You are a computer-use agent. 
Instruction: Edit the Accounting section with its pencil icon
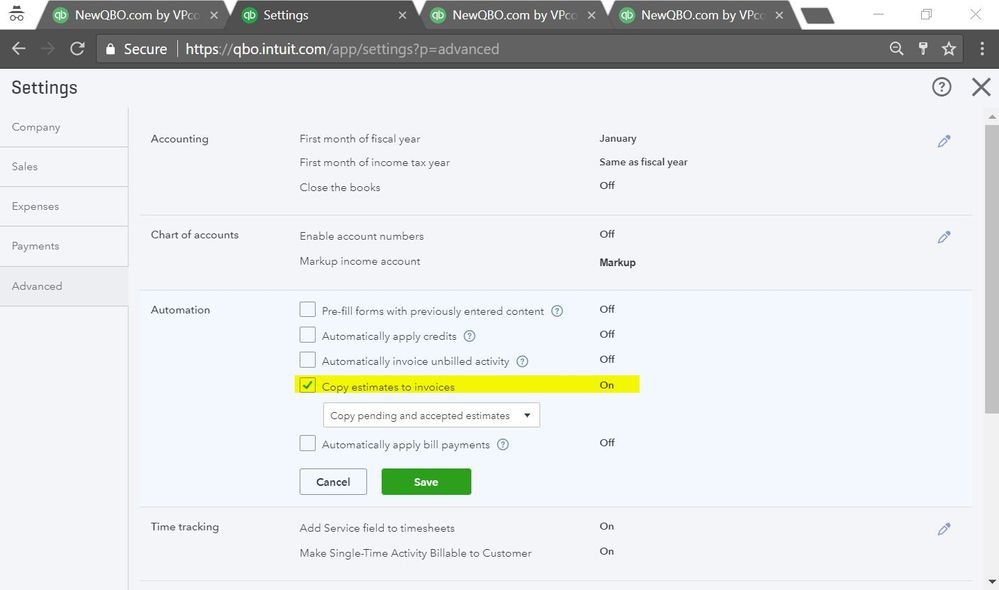944,141
